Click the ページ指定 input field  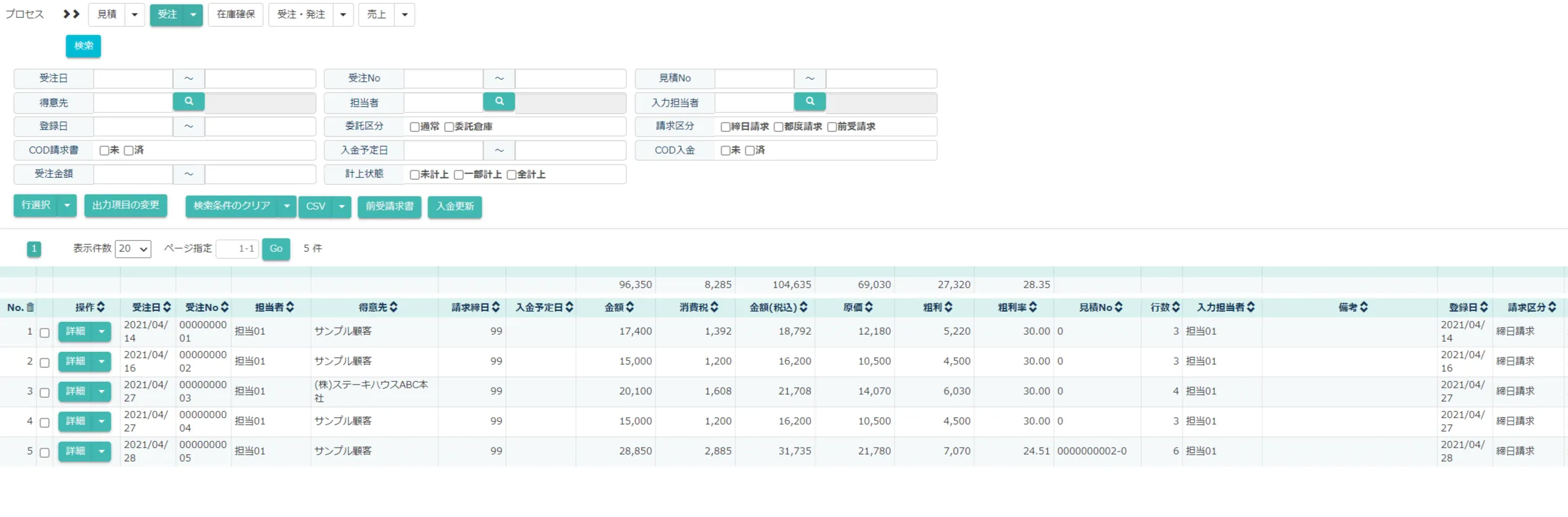coord(237,249)
